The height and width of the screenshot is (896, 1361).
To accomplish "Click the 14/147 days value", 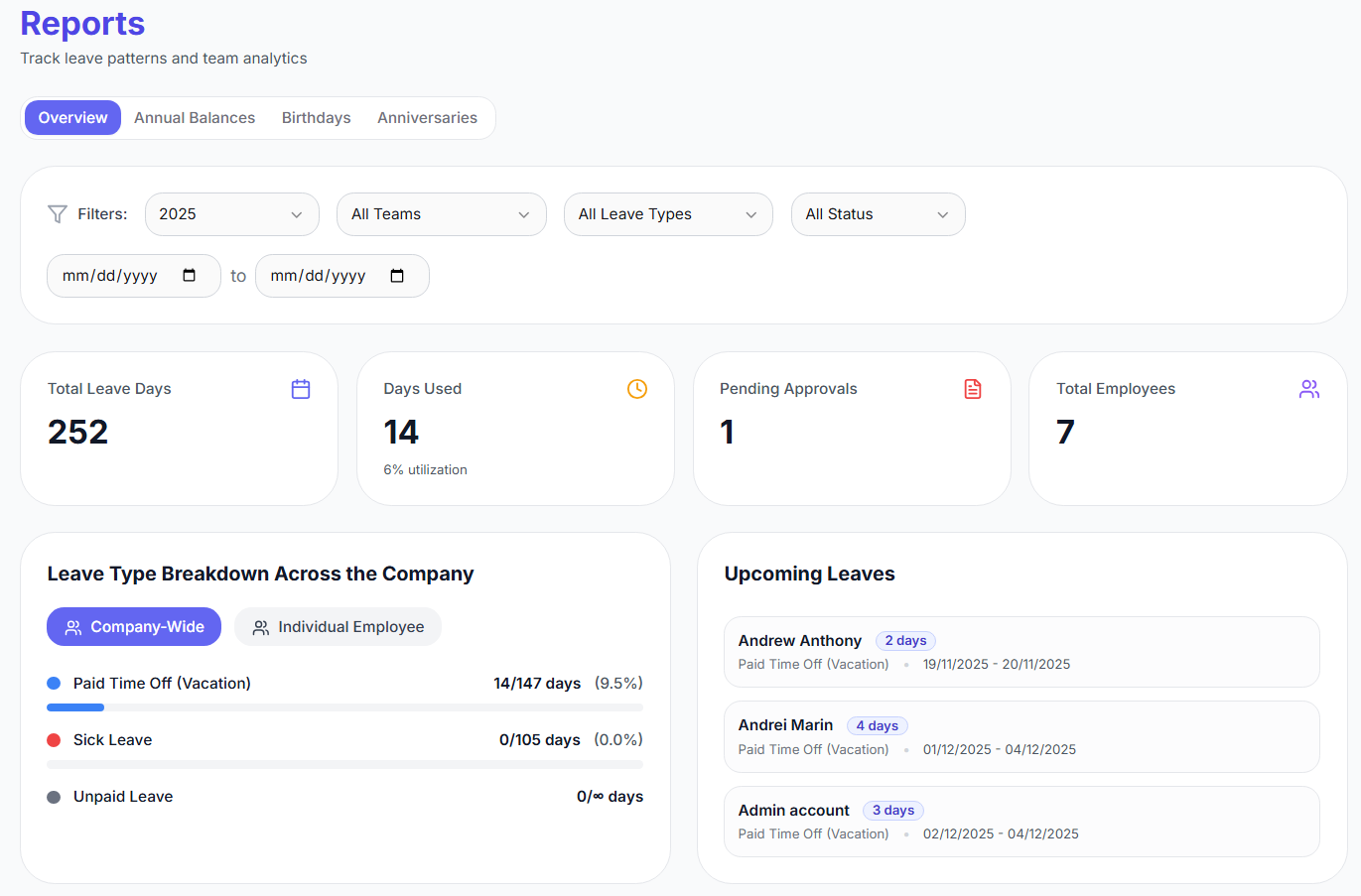I will pyautogui.click(x=537, y=683).
